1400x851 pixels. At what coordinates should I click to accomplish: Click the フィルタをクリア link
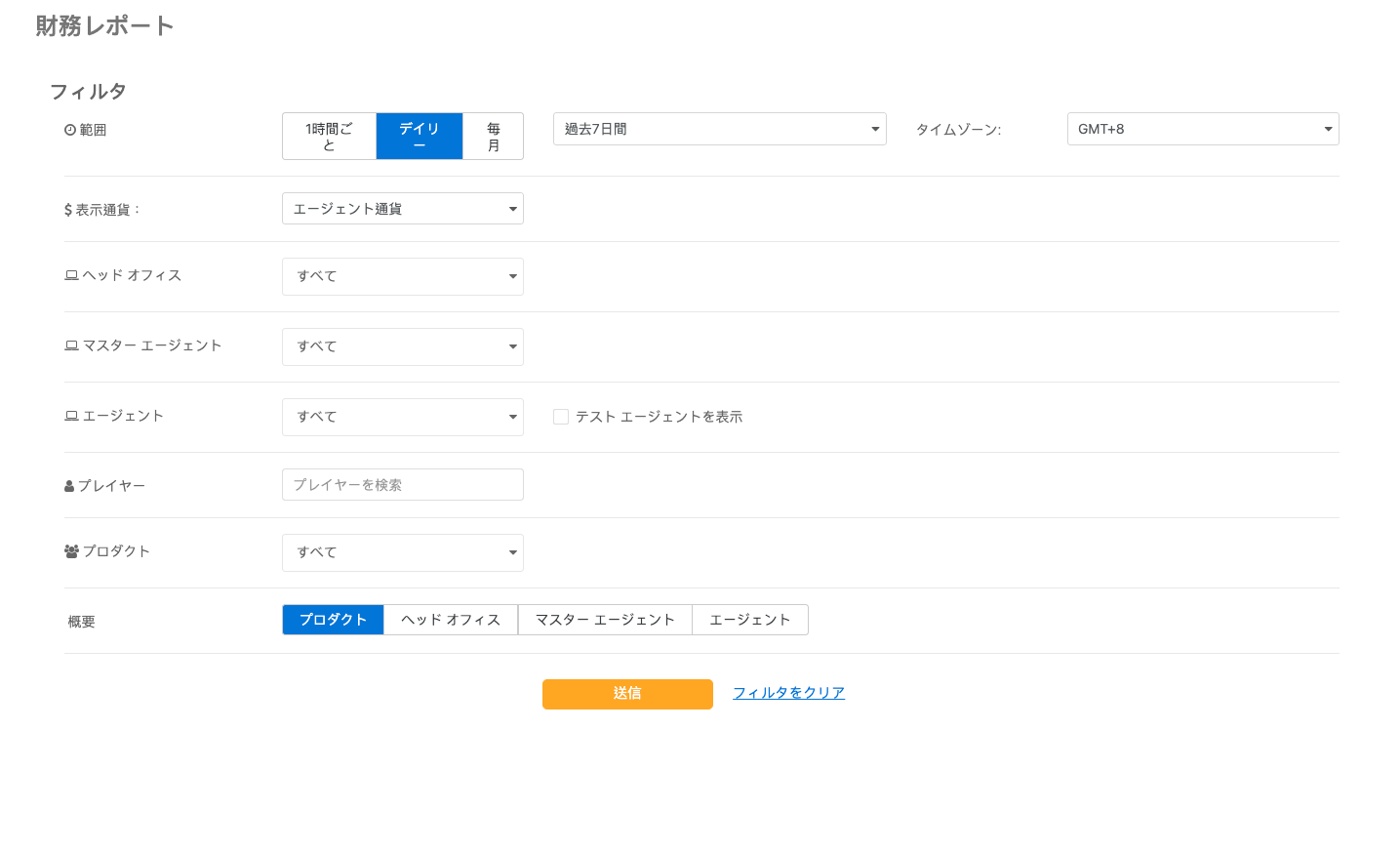pos(788,693)
